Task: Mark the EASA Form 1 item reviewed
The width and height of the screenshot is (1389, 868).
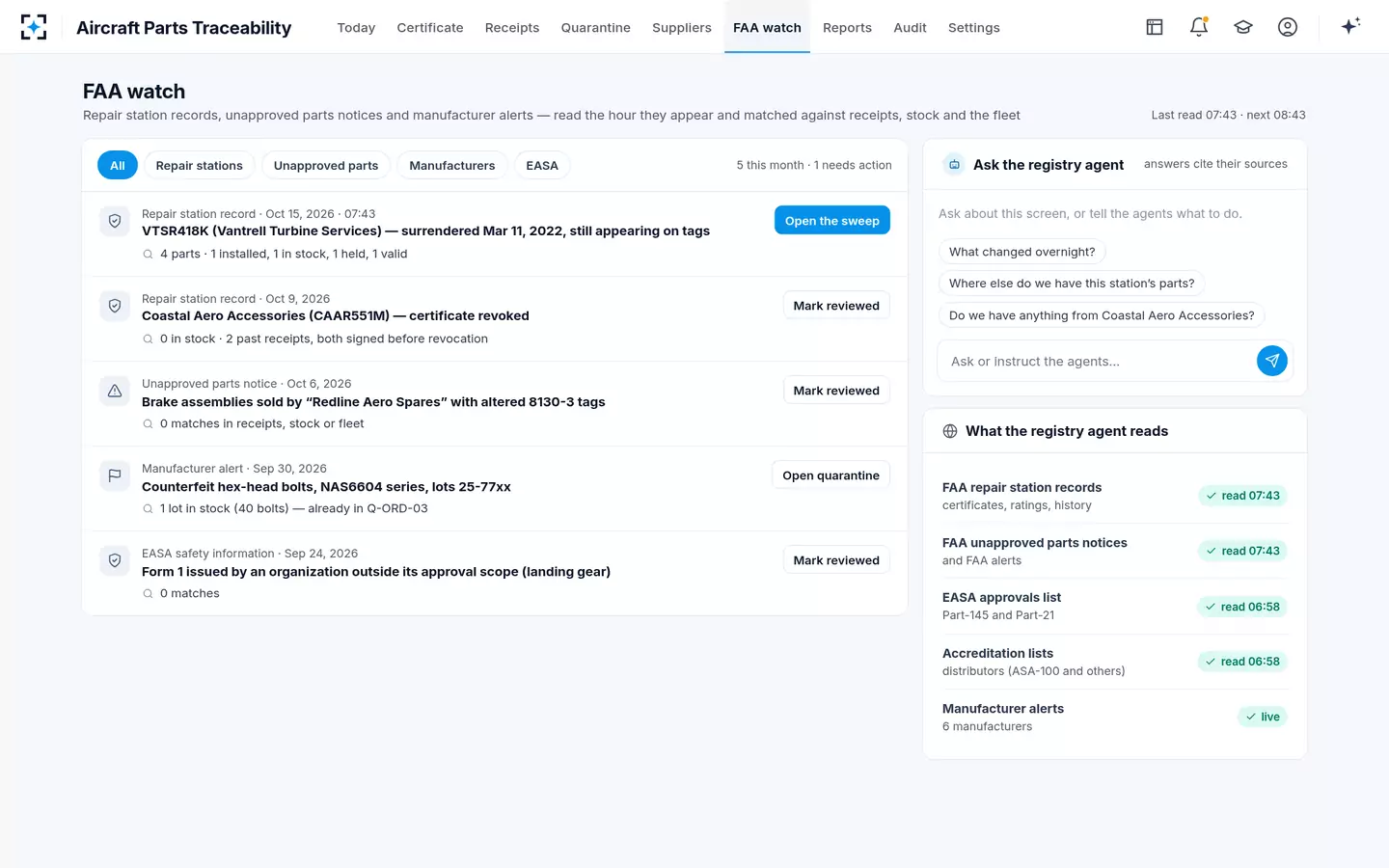Action: pos(836,560)
